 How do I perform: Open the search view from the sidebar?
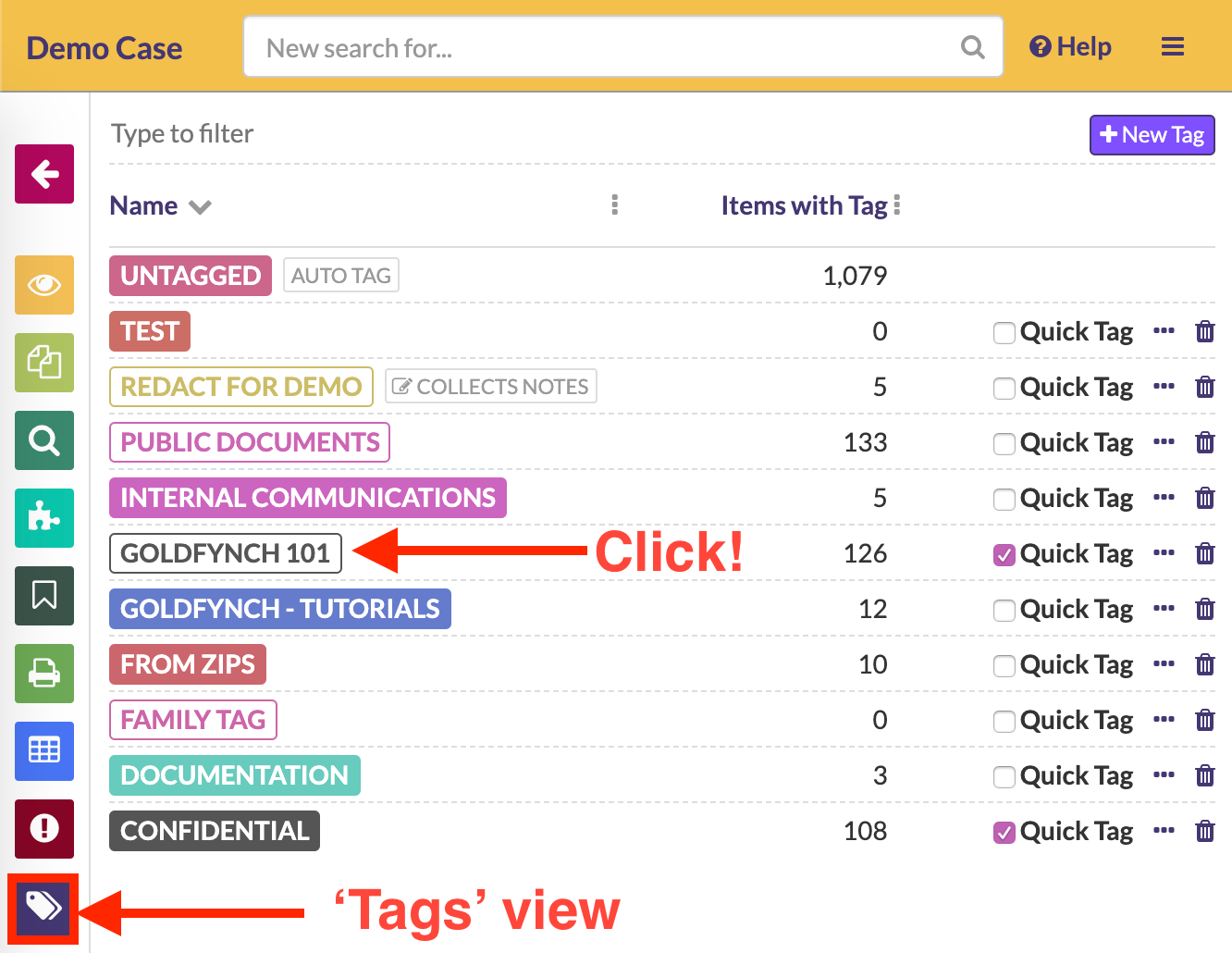coord(43,440)
